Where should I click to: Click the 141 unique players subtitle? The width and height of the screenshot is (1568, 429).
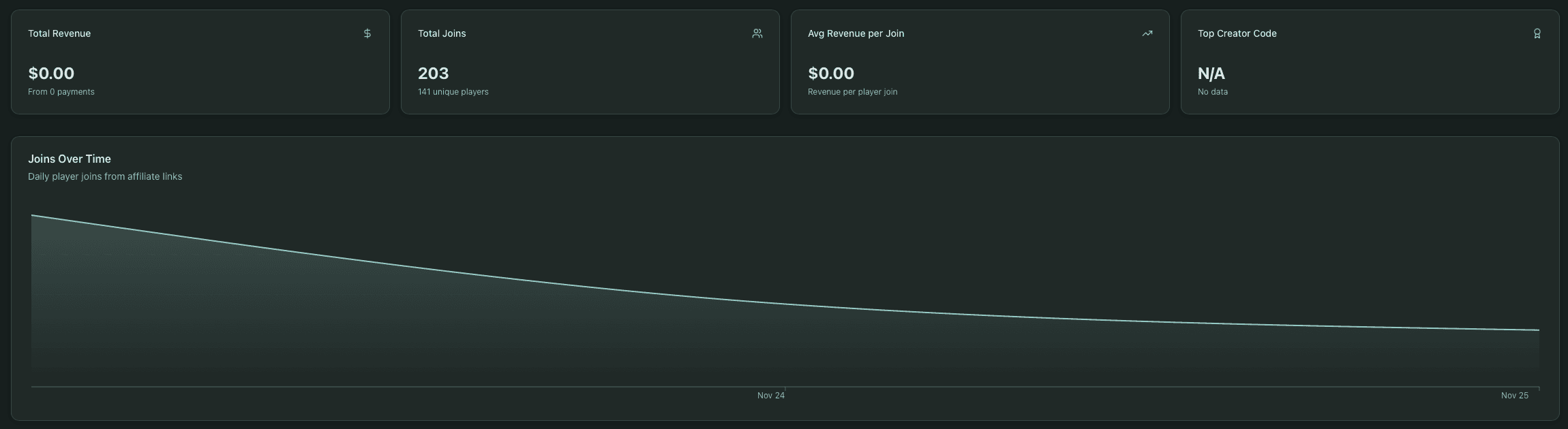click(453, 91)
